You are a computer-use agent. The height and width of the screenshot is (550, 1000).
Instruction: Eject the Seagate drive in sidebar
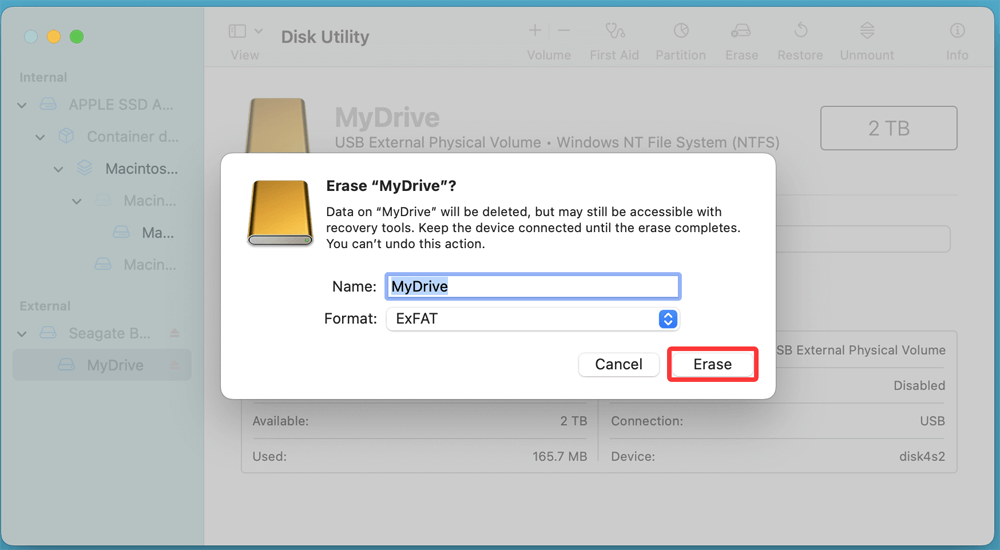click(x=175, y=333)
